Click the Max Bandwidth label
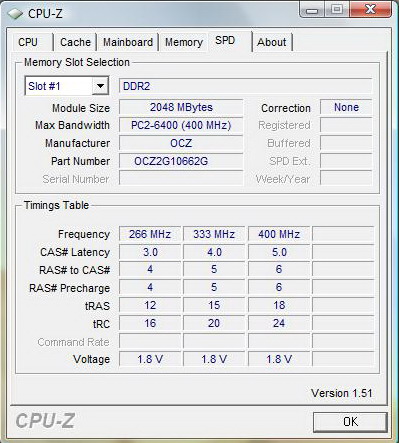Viewport: 399px width, 443px height. (72, 125)
